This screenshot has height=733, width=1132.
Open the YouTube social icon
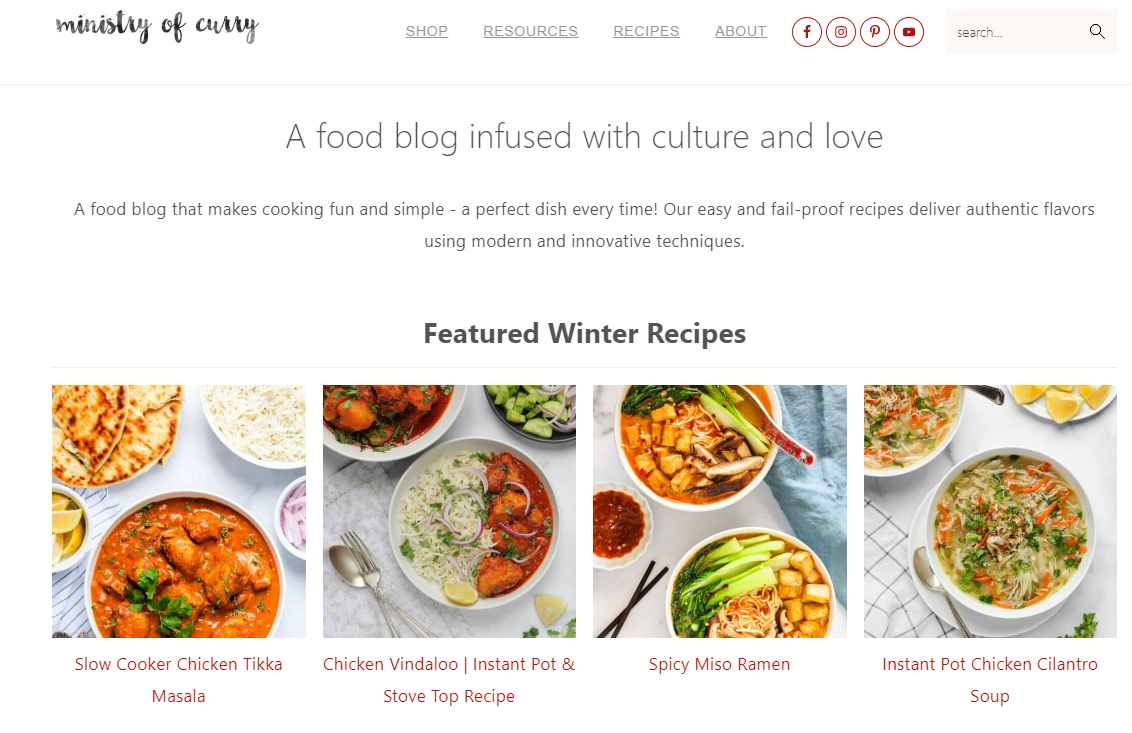908,32
